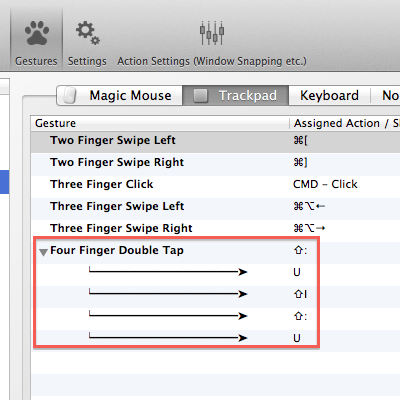Click the Trackpad square icon
The height and width of the screenshot is (400, 400).
[x=201, y=96]
